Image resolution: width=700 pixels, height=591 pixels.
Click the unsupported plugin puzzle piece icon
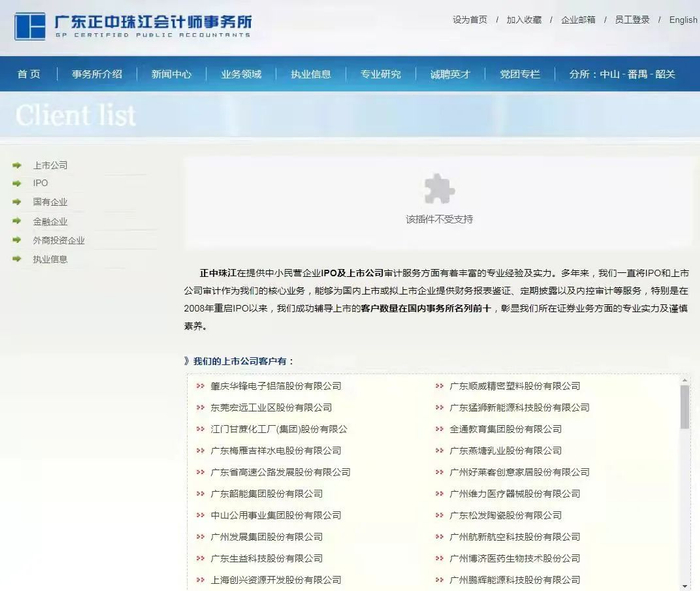[x=439, y=188]
